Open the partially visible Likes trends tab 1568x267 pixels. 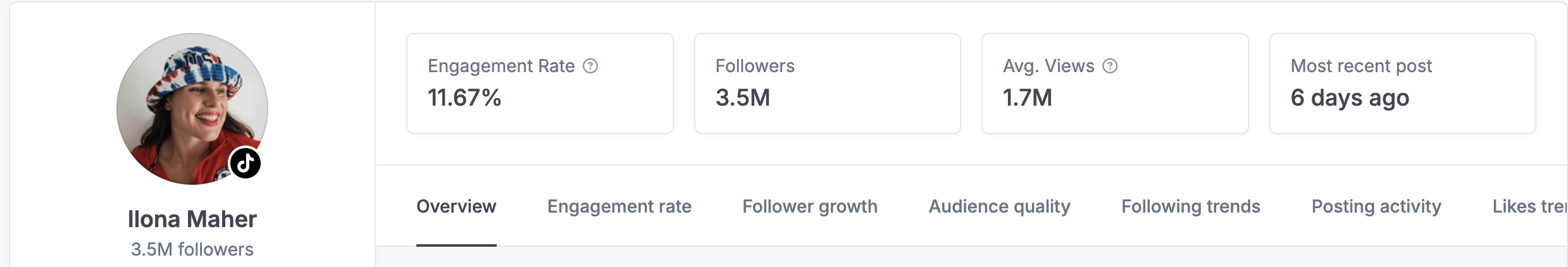coord(1529,206)
